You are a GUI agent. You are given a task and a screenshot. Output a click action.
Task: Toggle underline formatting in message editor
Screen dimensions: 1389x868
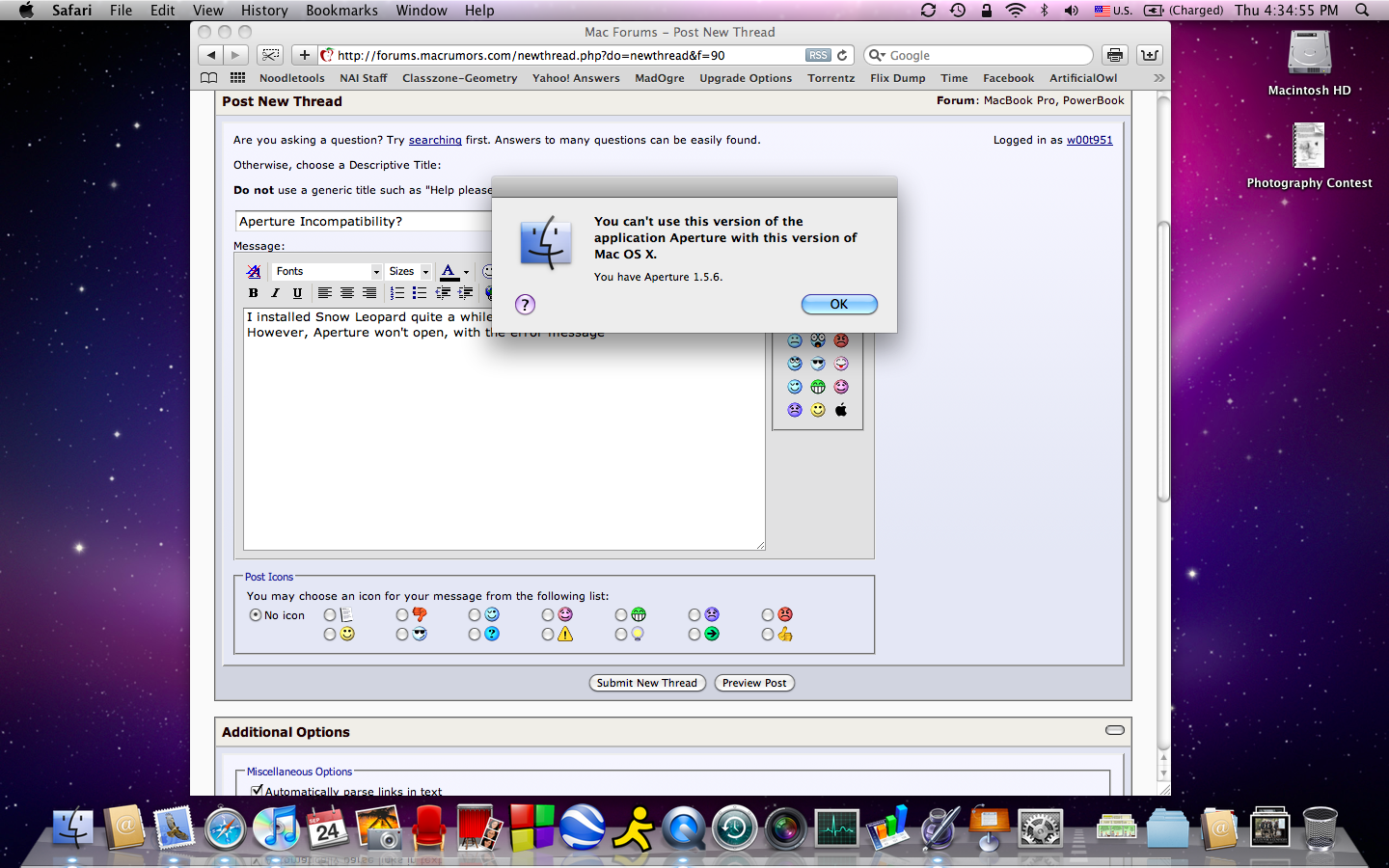click(x=297, y=293)
